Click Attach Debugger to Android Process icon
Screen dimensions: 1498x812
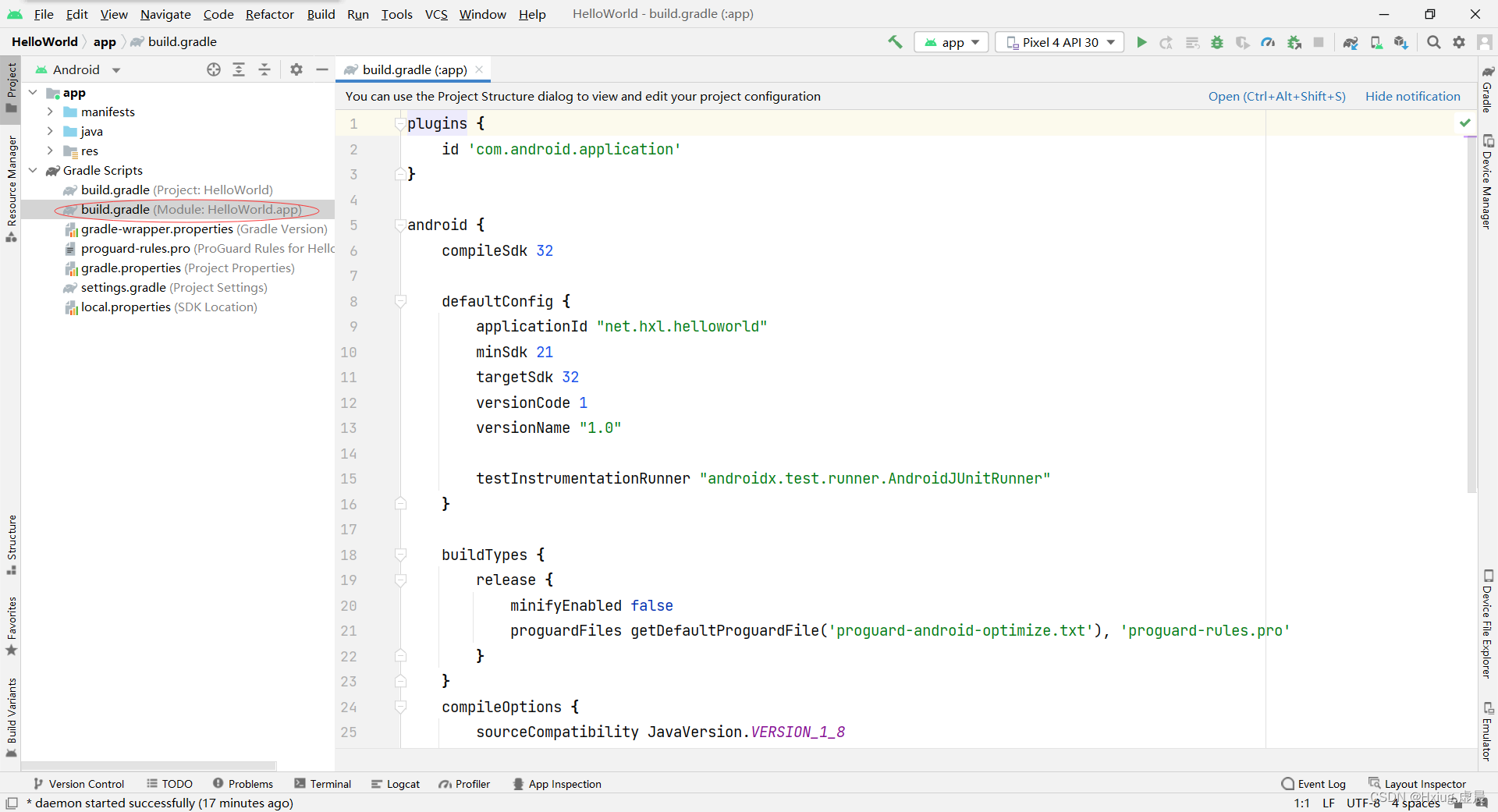pyautogui.click(x=1294, y=42)
